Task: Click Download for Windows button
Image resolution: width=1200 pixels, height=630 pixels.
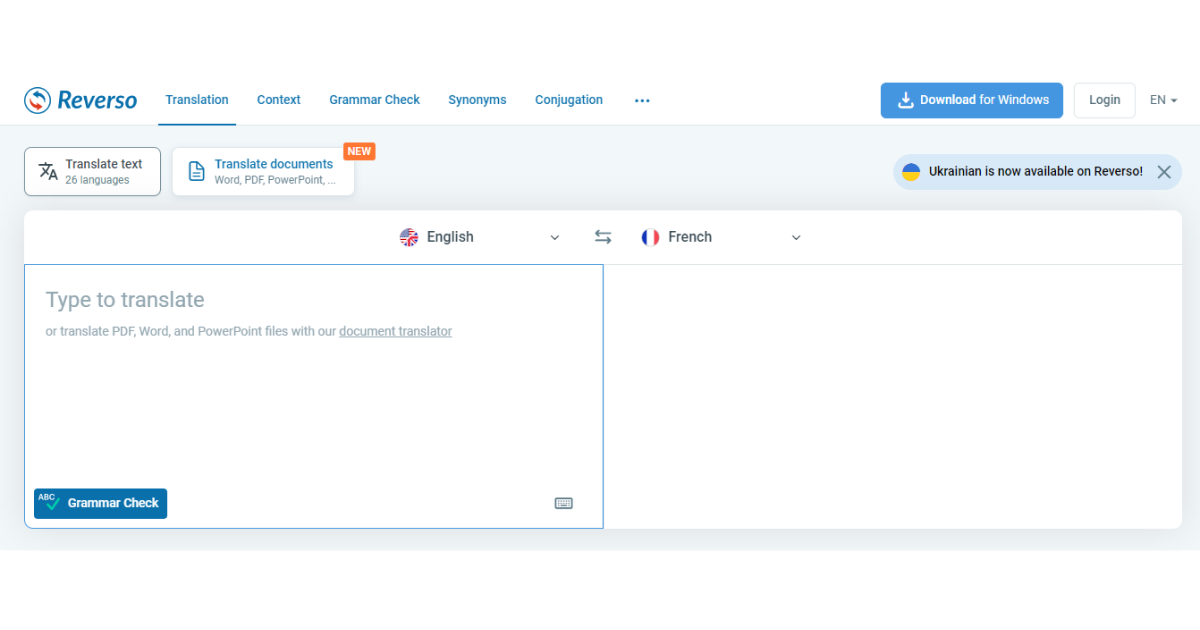Action: [972, 100]
